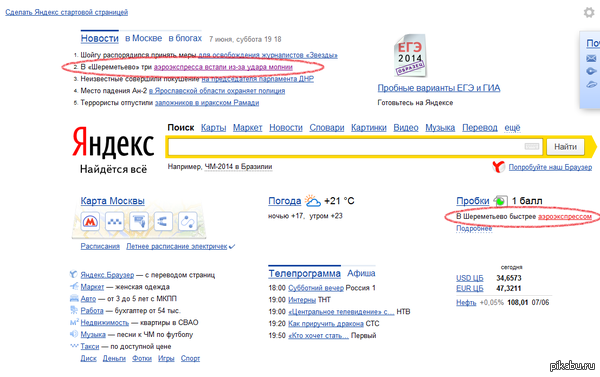This screenshot has height=377, width=600.
Task: Open the Нефть price link
Action: pyautogui.click(x=466, y=302)
